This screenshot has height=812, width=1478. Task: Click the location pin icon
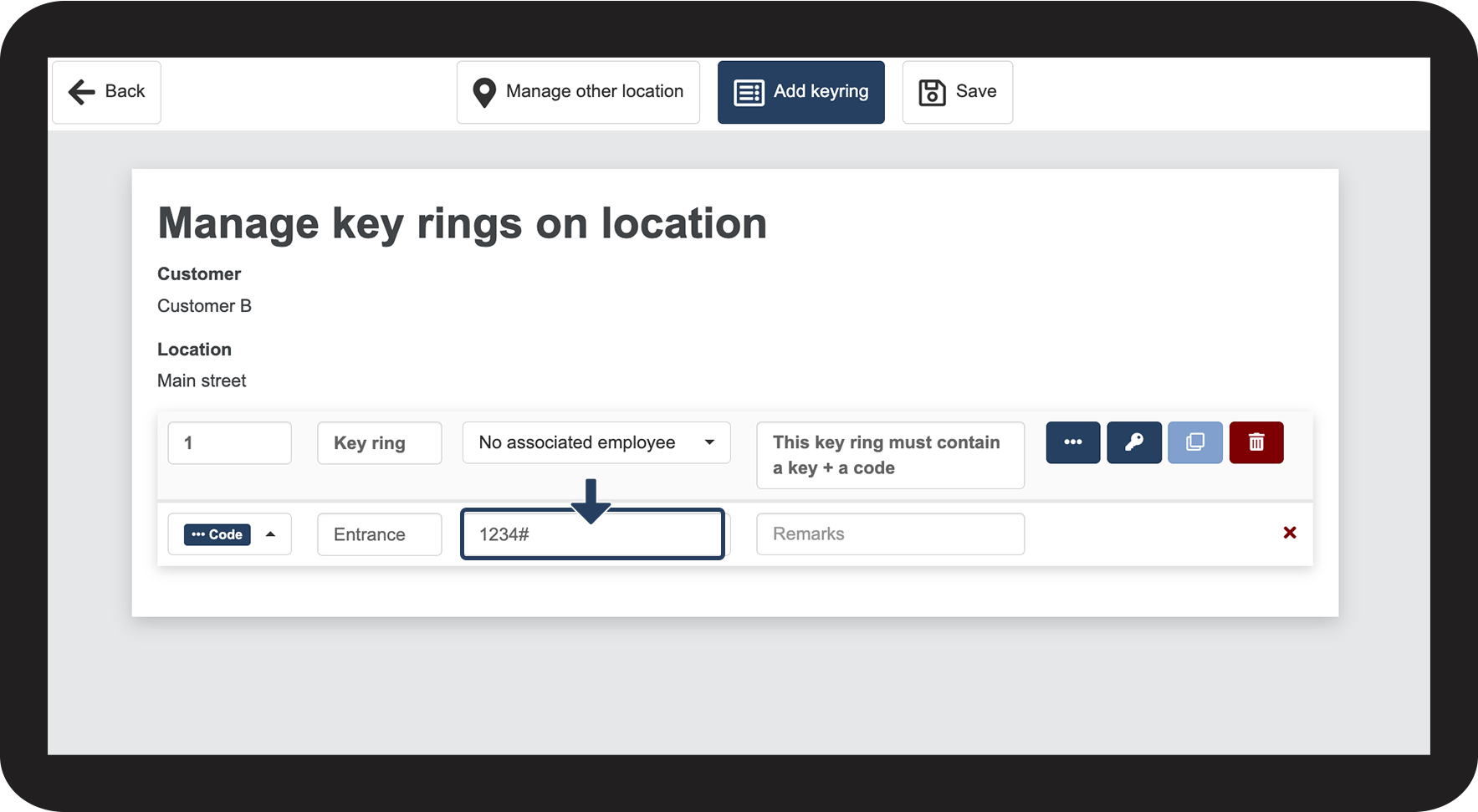click(x=484, y=92)
